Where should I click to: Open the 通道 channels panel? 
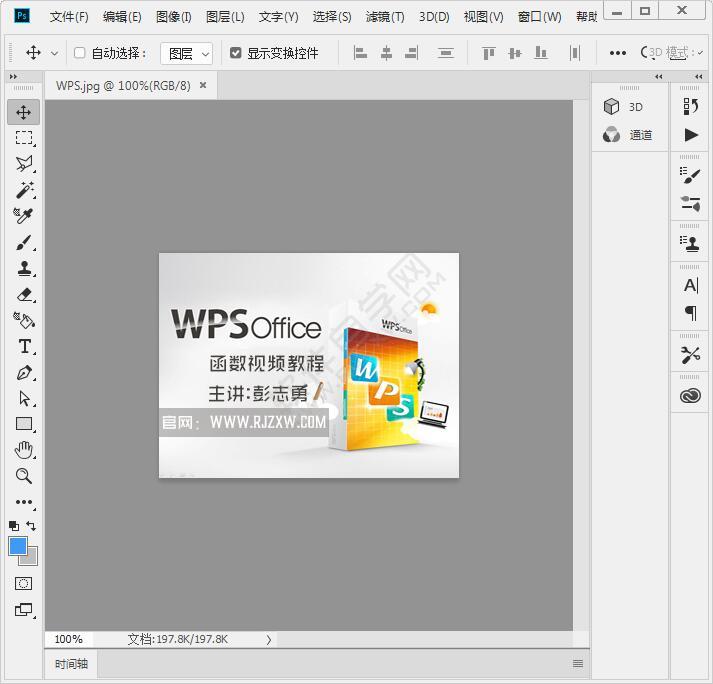click(x=629, y=135)
